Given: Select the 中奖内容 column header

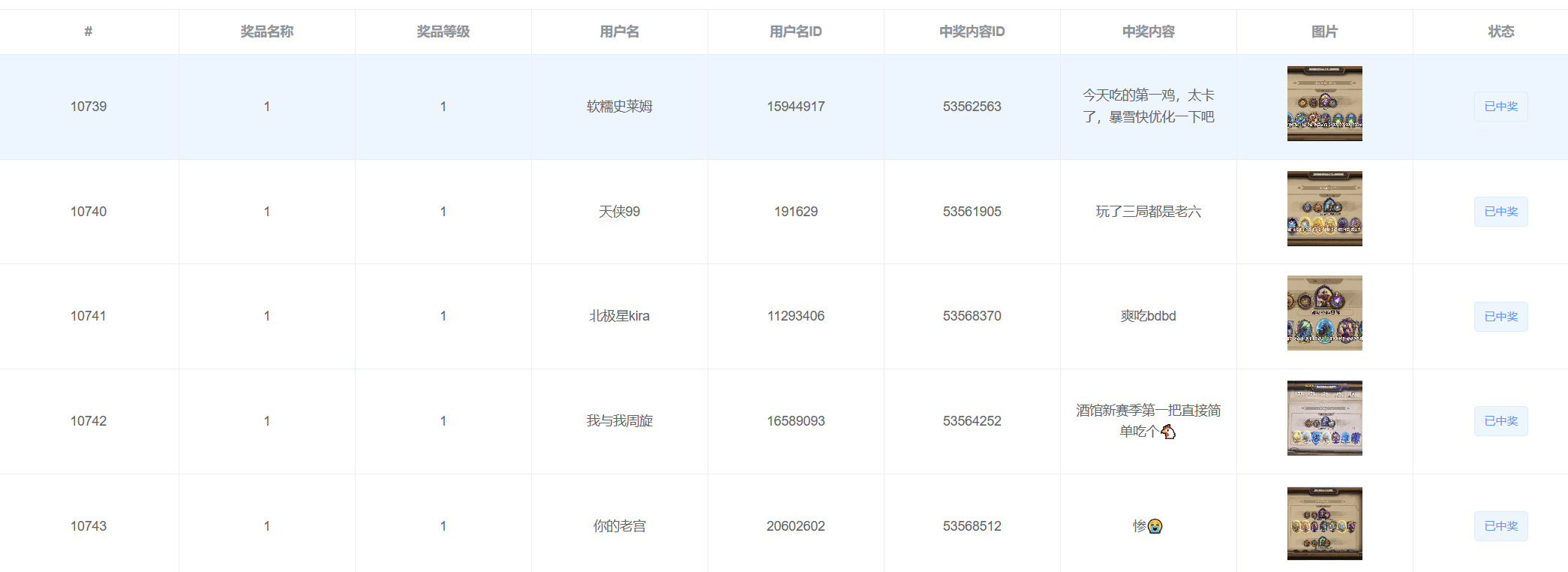Looking at the screenshot, I should pyautogui.click(x=1148, y=32).
